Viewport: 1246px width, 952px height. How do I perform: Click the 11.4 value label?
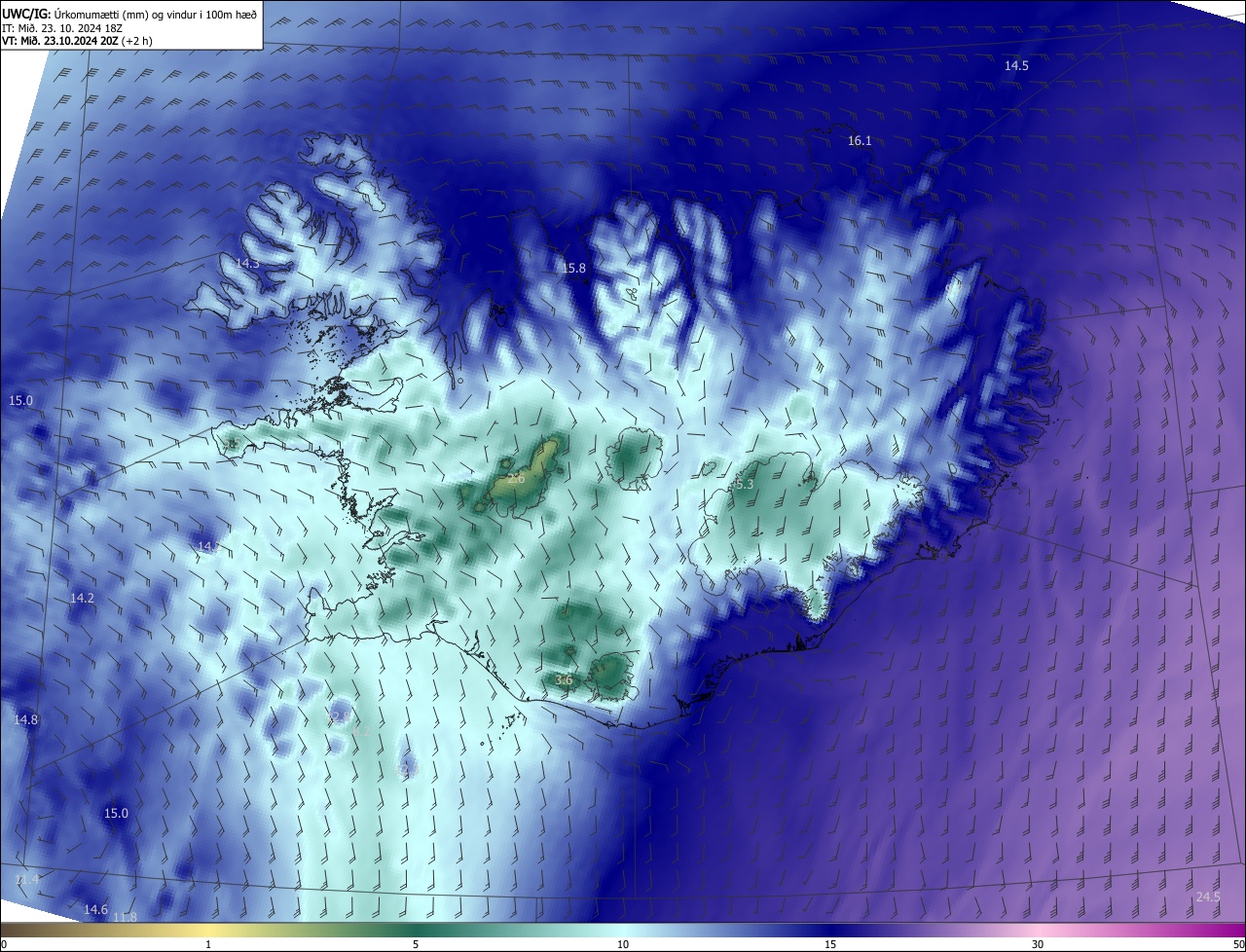[27, 880]
